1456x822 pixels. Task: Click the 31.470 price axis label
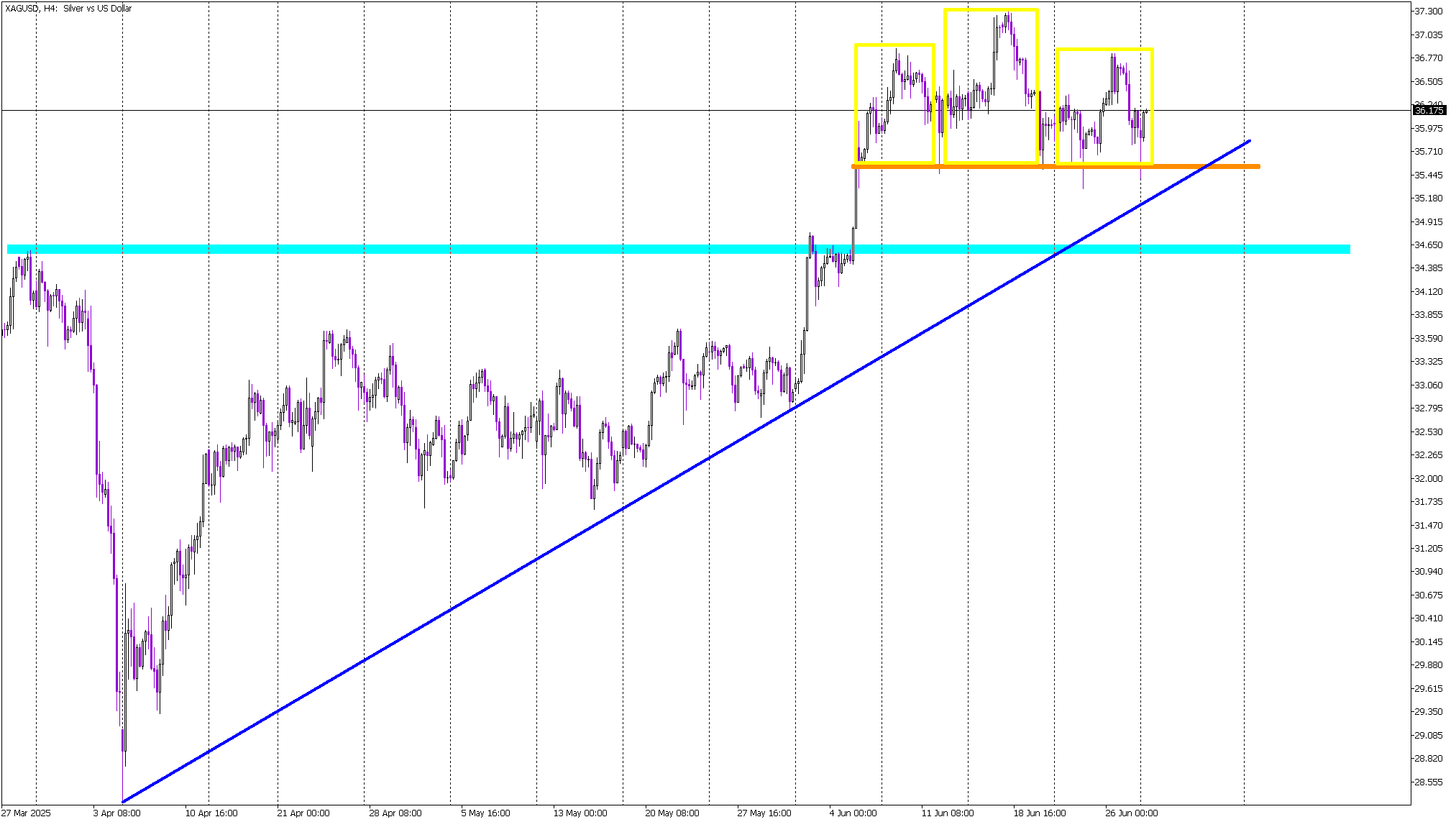click(1428, 526)
